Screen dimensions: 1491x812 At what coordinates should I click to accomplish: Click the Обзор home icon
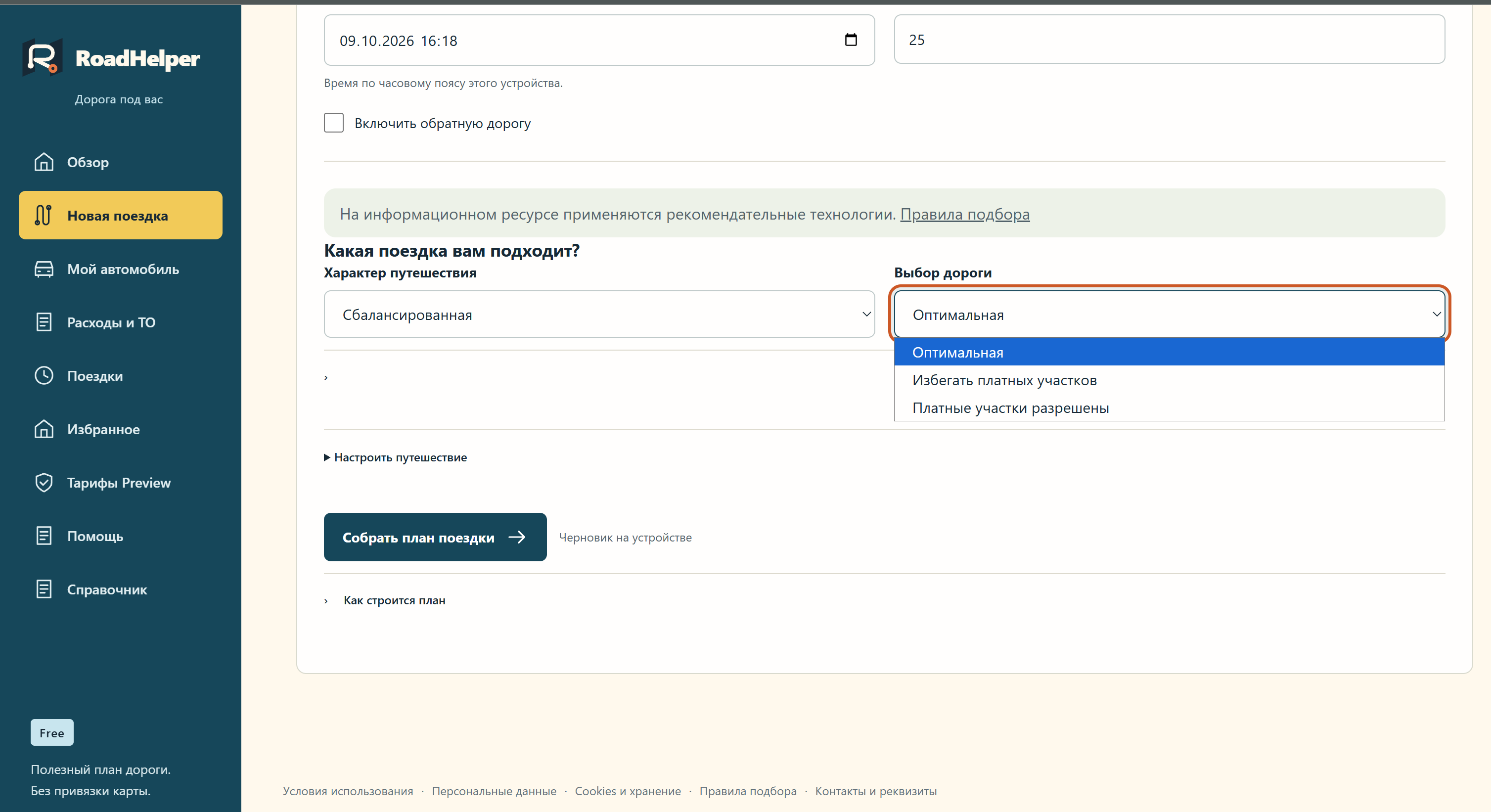click(44, 162)
